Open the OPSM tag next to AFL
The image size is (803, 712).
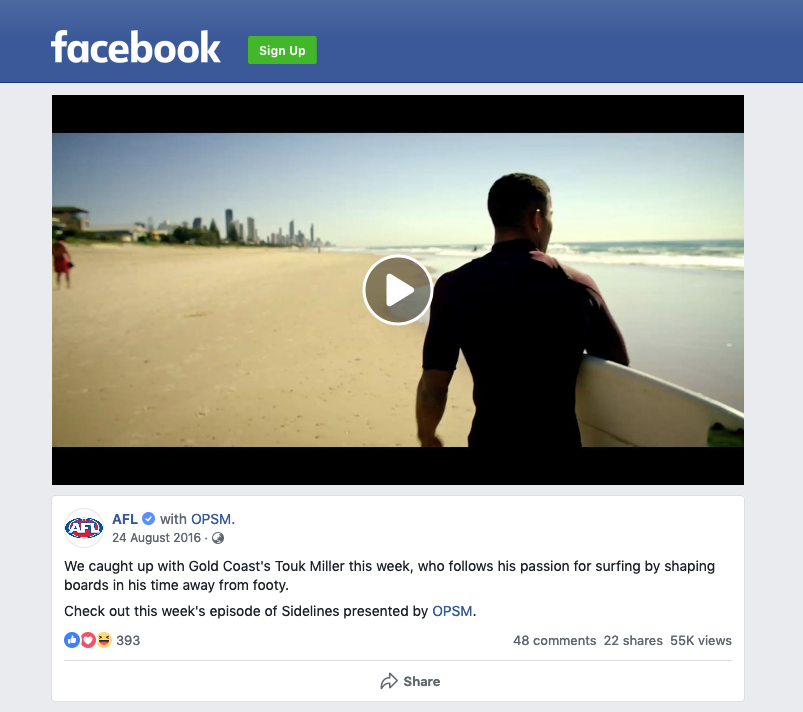(x=210, y=519)
